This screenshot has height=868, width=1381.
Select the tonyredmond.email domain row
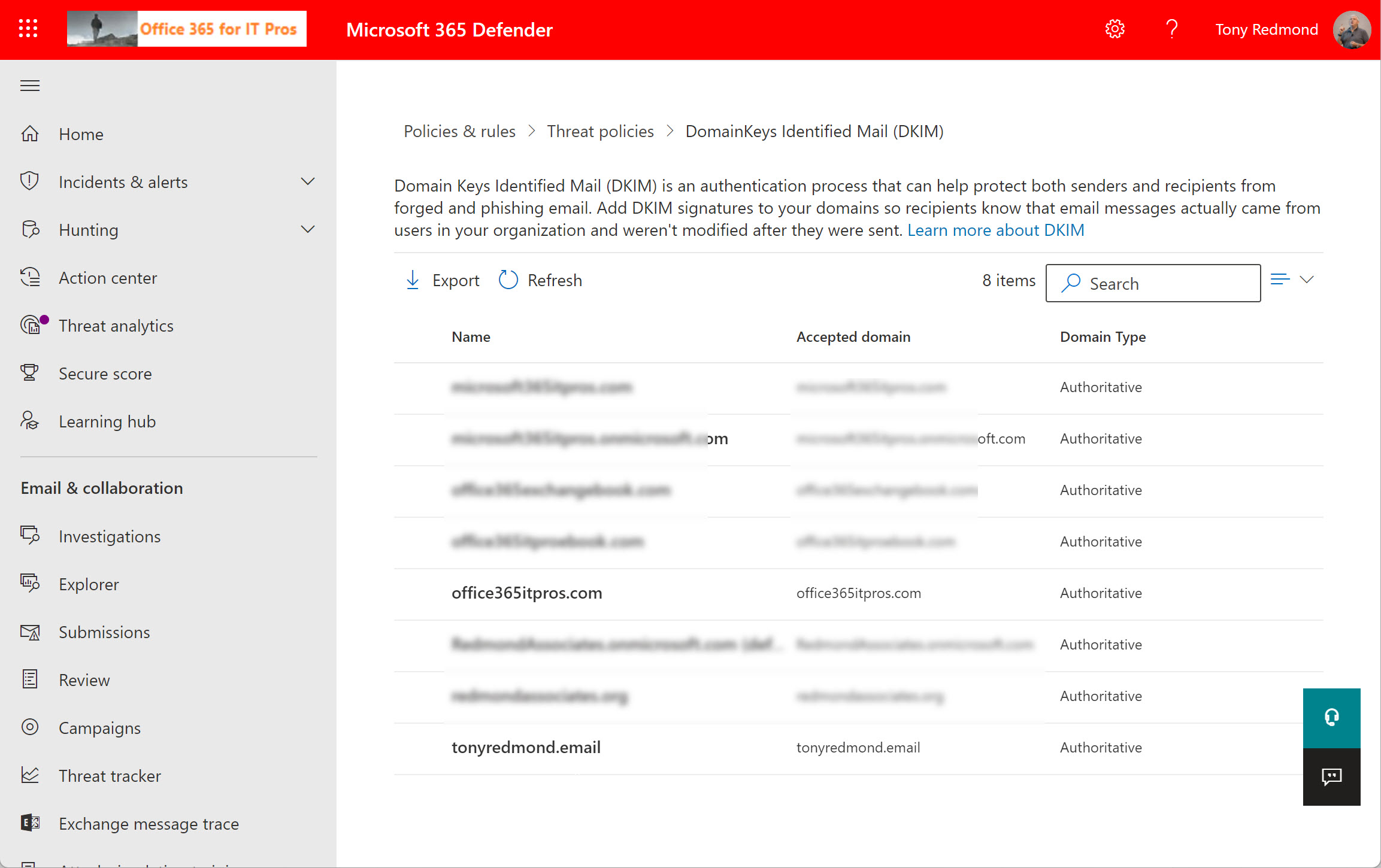pyautogui.click(x=526, y=747)
